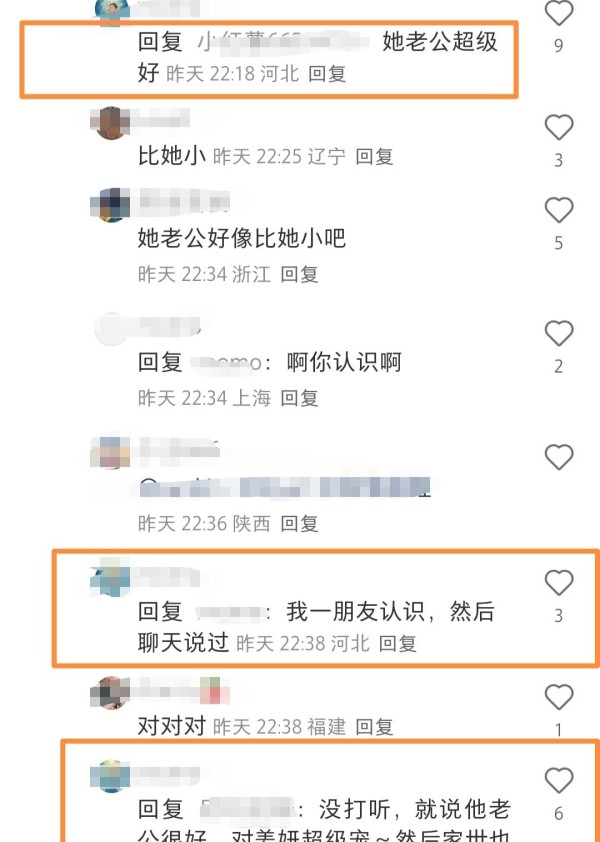Like the 我一朋友认识 reply comment
Viewport: 600px width, 842px height.
(x=559, y=583)
